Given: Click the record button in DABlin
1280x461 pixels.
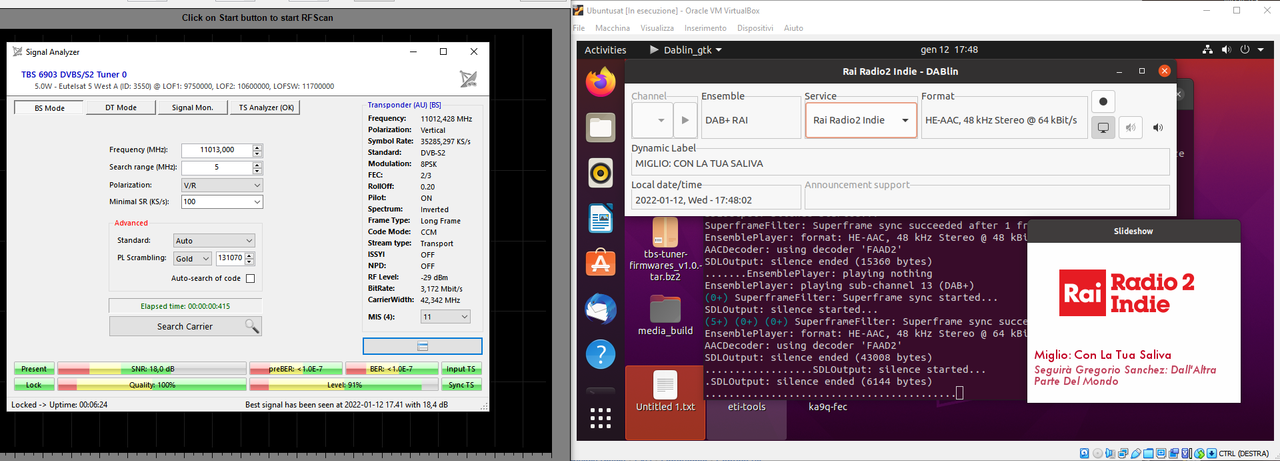Looking at the screenshot, I should pyautogui.click(x=1103, y=101).
